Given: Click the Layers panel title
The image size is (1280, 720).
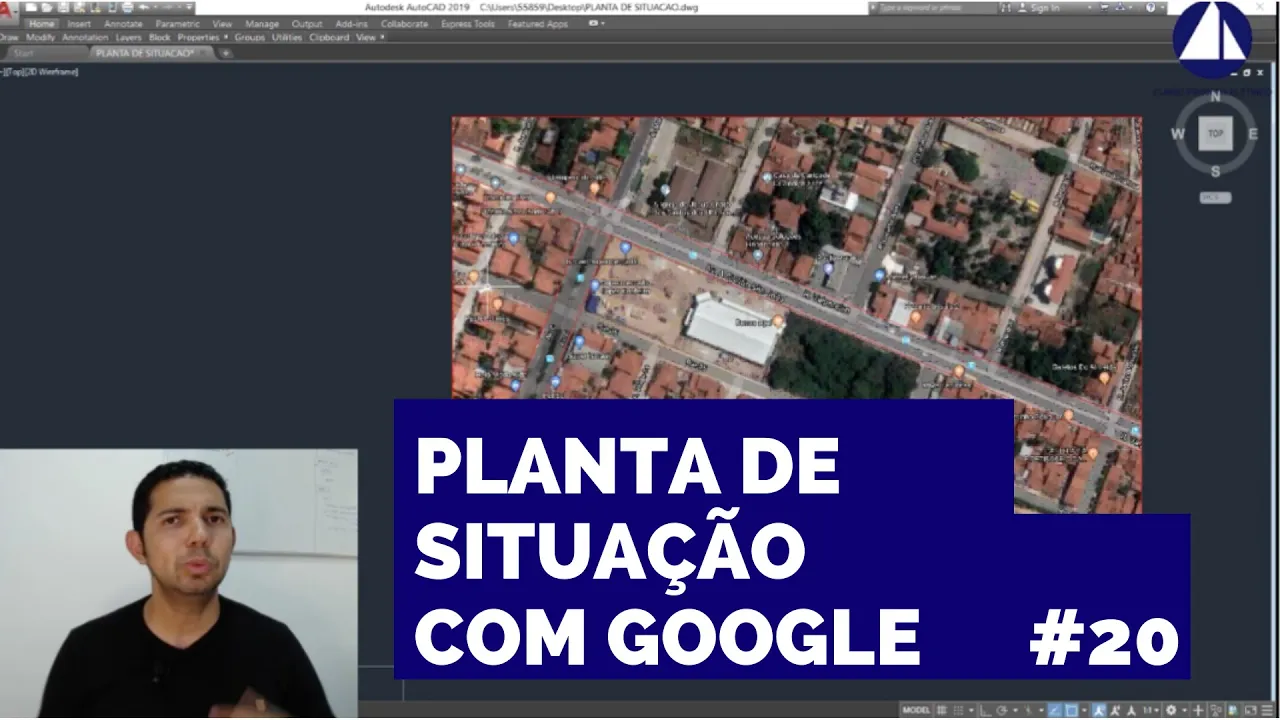Looking at the screenshot, I should point(129,37).
